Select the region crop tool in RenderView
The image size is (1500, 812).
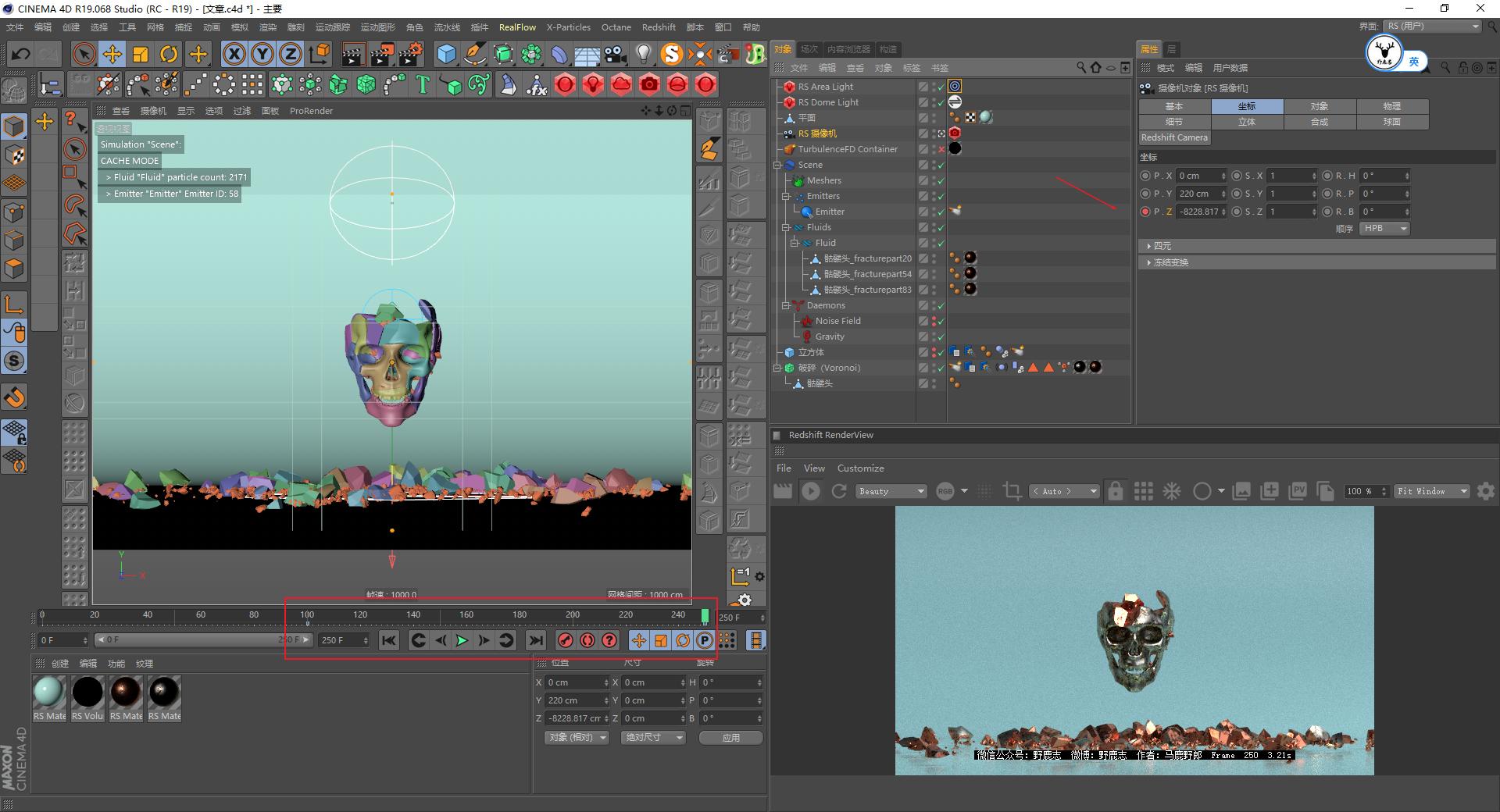point(1012,491)
